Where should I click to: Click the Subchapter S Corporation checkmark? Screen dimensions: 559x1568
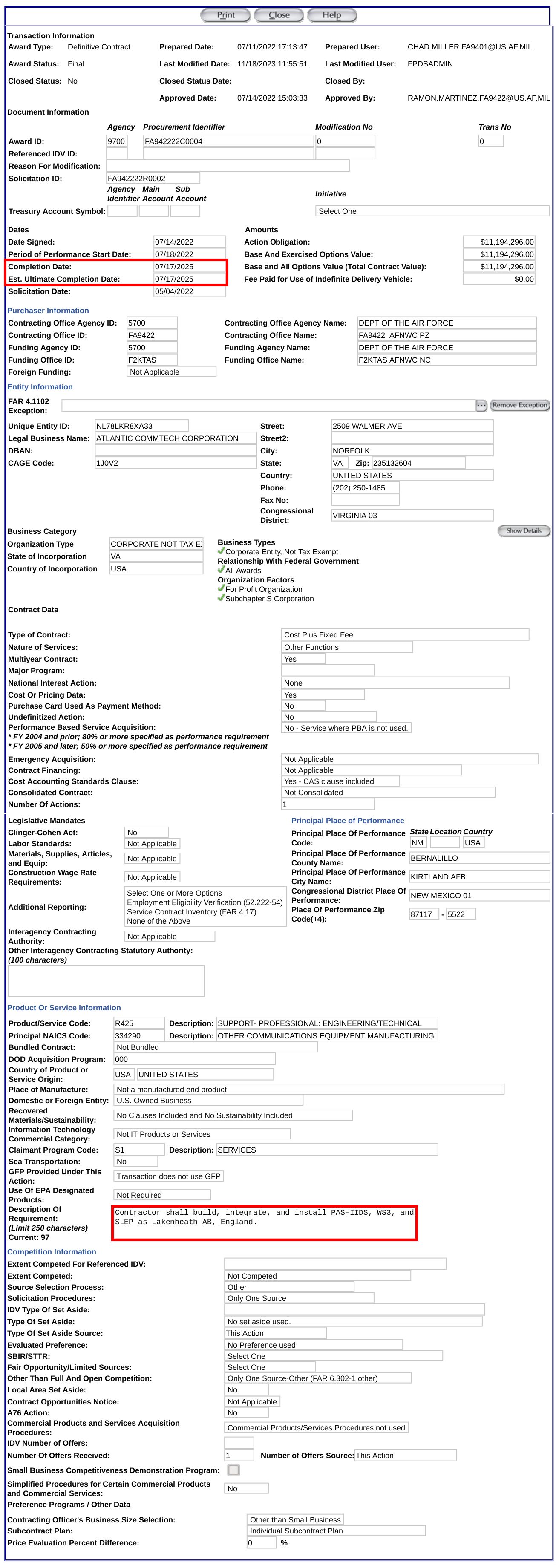point(221,598)
